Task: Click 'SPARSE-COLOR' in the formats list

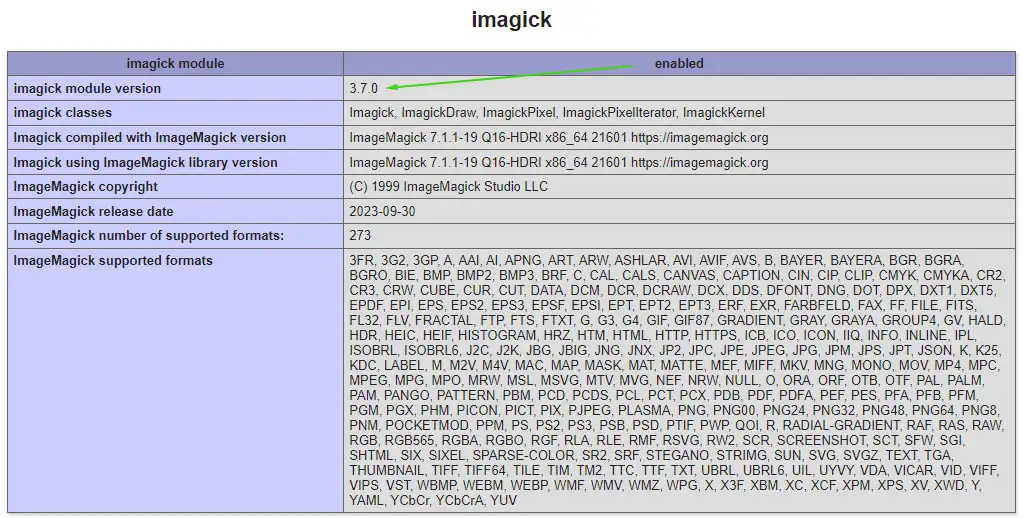Action: (x=523, y=455)
